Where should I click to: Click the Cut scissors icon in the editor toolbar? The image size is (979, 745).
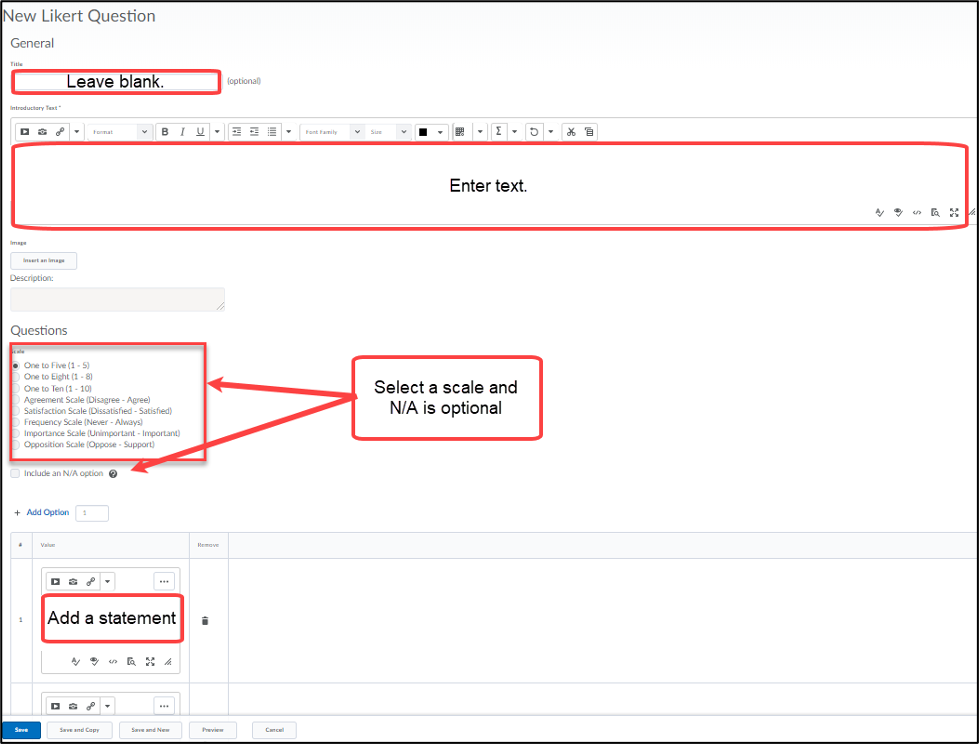point(570,132)
